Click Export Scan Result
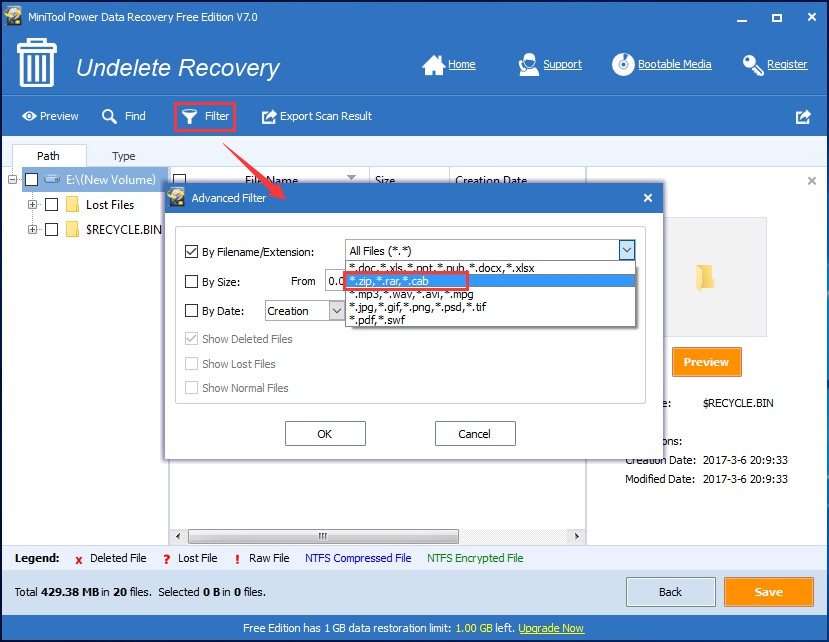Screen dimensions: 829x642 pos(317,116)
